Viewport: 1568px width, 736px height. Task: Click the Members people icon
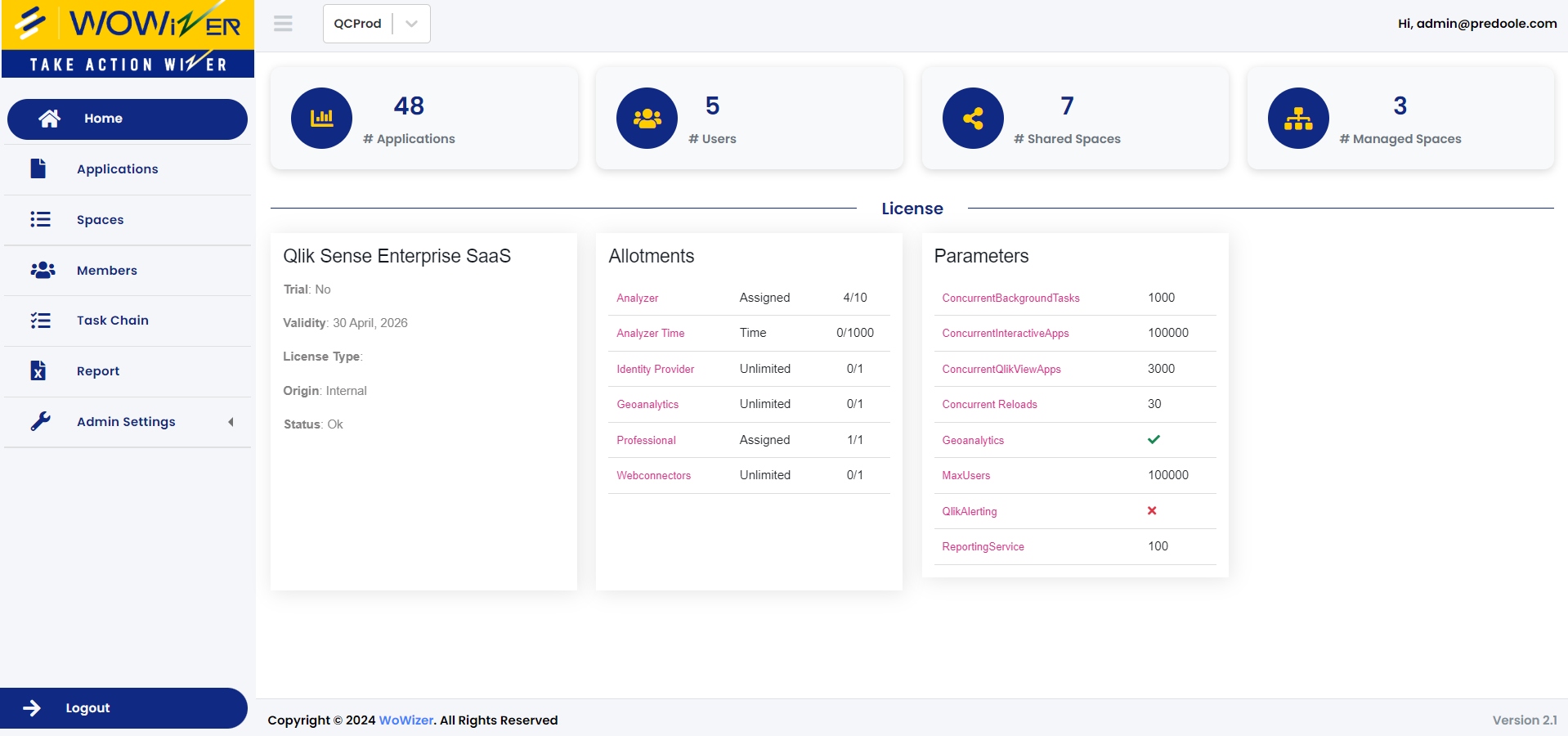coord(43,270)
